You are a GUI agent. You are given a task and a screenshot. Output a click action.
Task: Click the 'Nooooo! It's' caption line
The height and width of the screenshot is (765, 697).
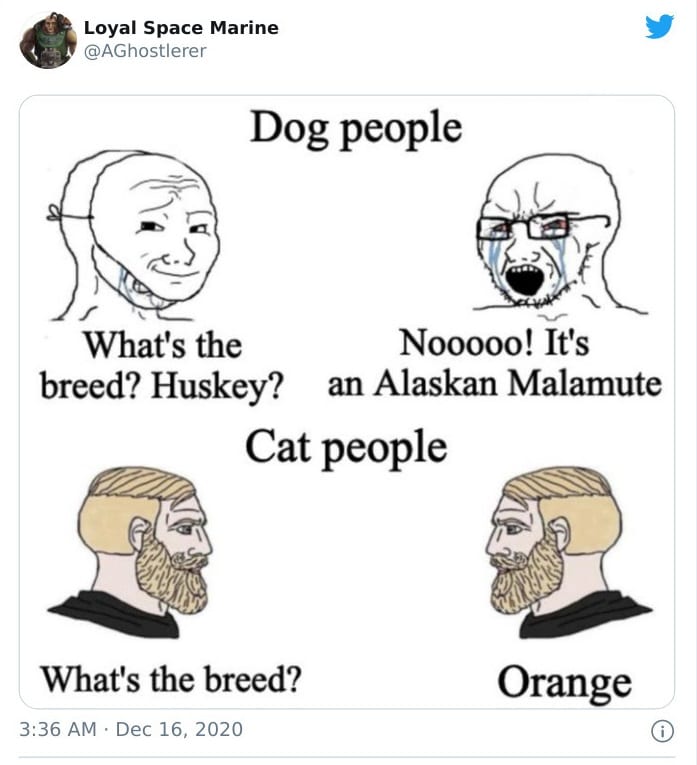click(x=494, y=342)
